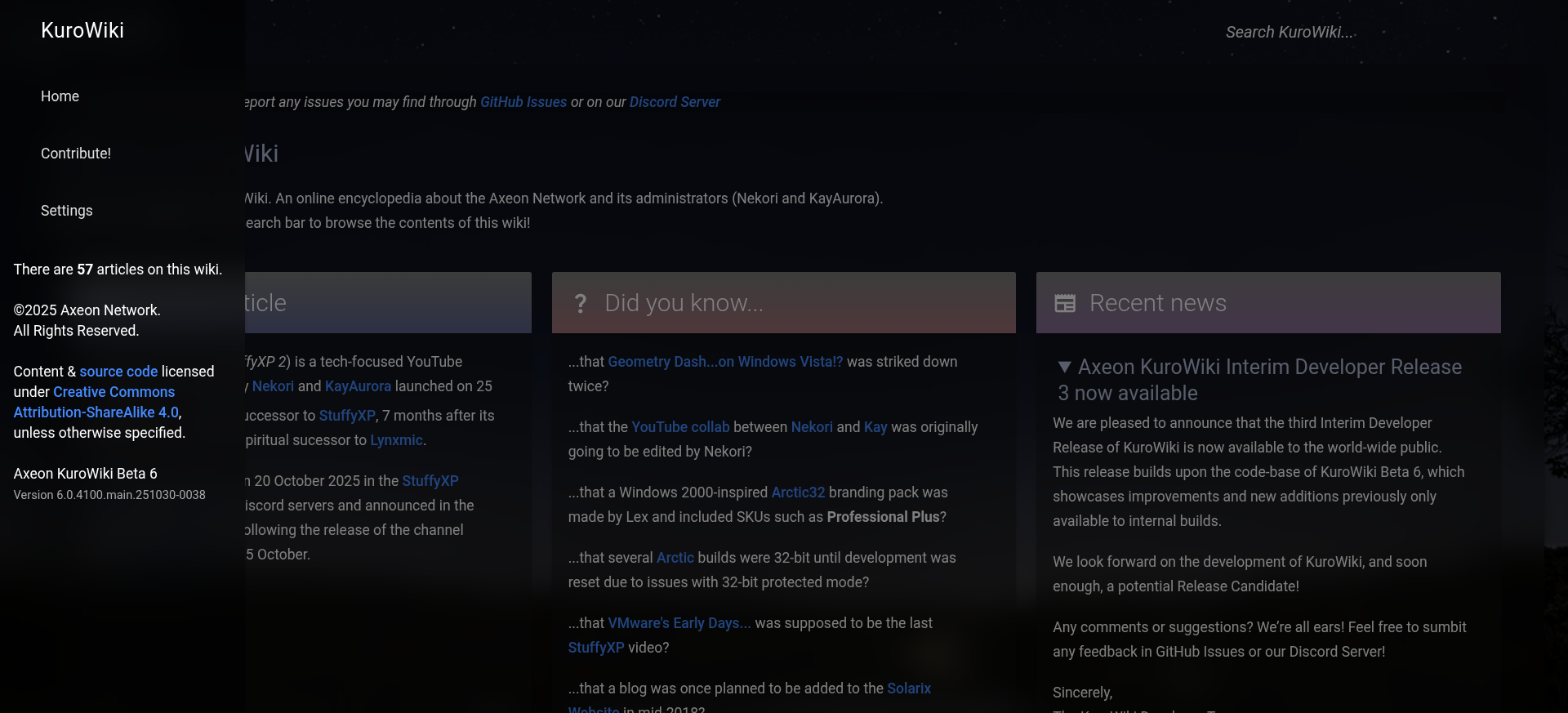Open the GitHub Issues link
Viewport: 1568px width, 713px height.
(523, 102)
